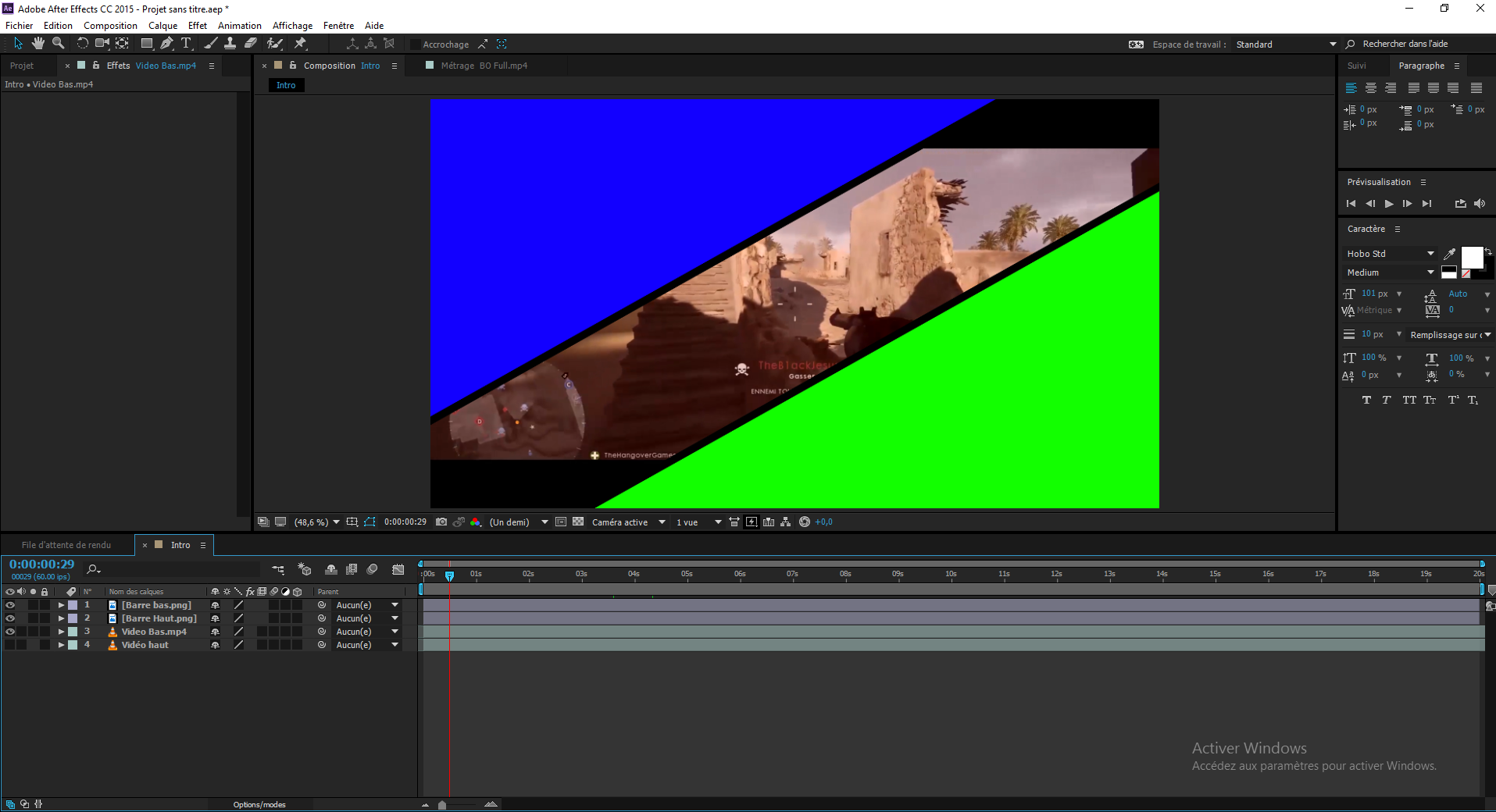Screen dimensions: 1496x812
Task: Solo the Barre Haut.png layer
Action: click(x=33, y=618)
